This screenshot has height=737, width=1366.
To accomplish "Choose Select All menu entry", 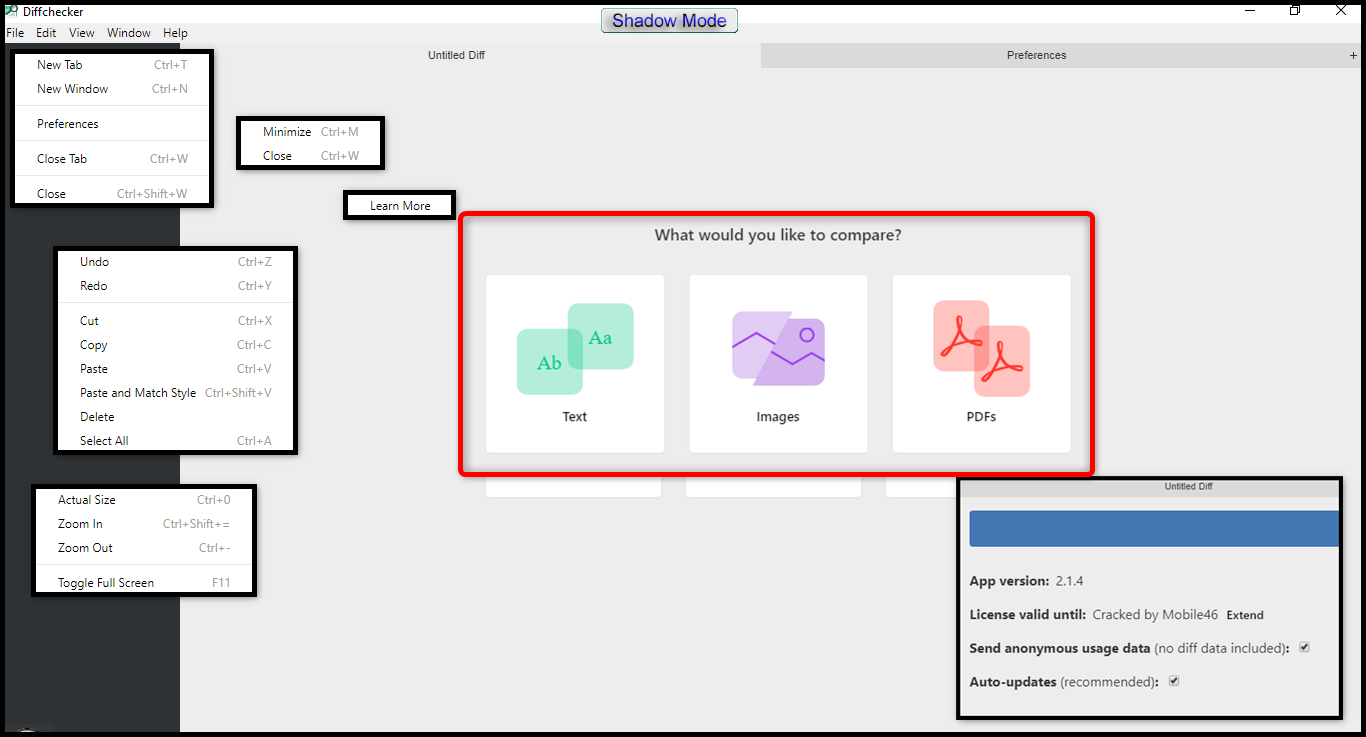I will [176, 441].
